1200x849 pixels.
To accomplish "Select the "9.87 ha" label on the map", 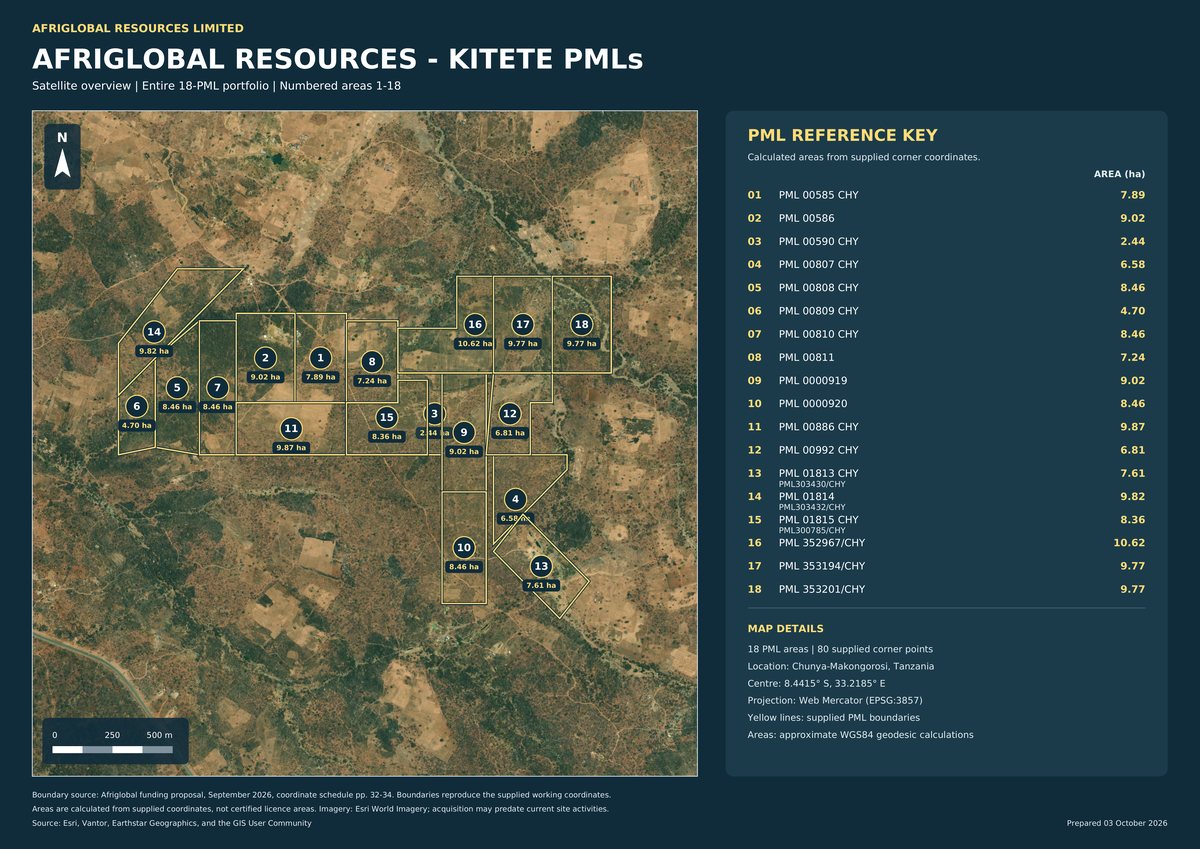I will (291, 448).
